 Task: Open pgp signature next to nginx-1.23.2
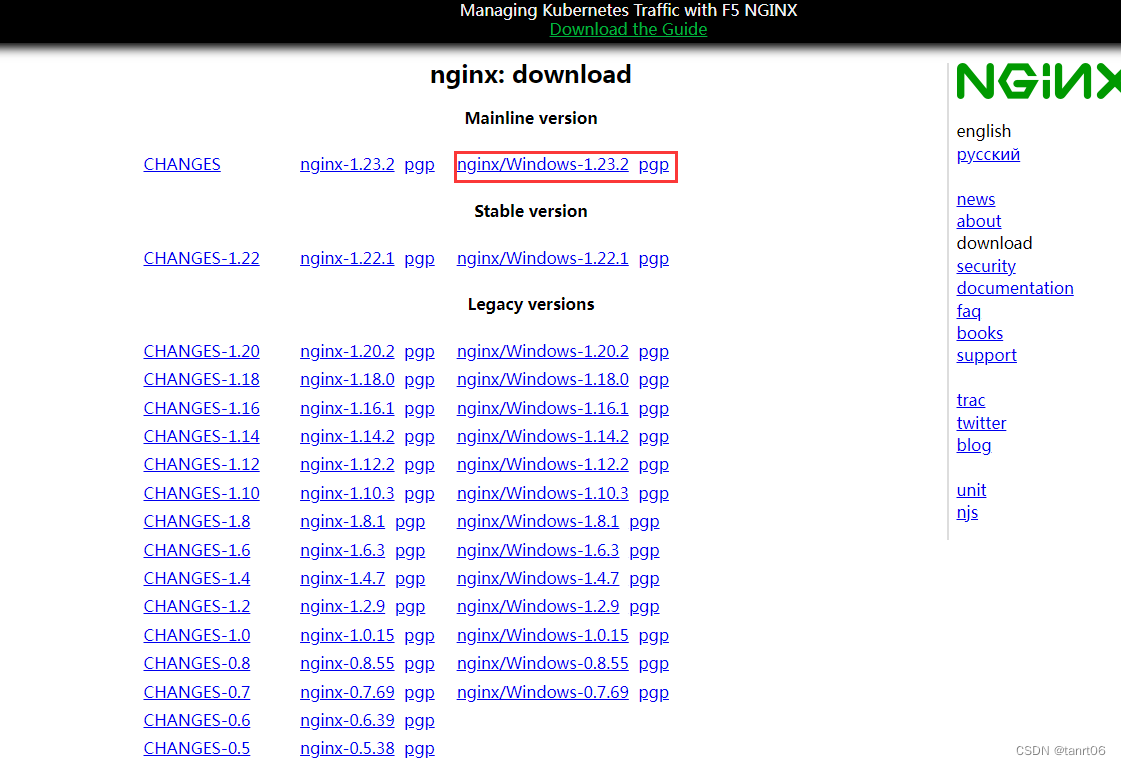pos(419,165)
